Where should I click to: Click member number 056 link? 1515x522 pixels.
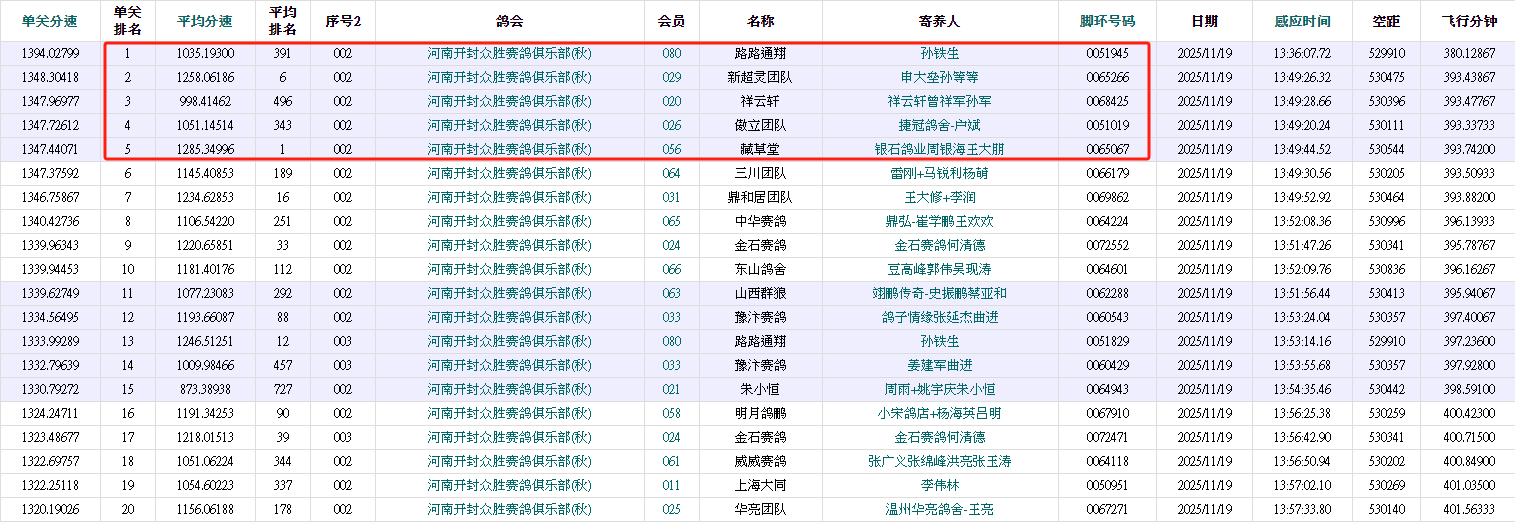(x=671, y=149)
